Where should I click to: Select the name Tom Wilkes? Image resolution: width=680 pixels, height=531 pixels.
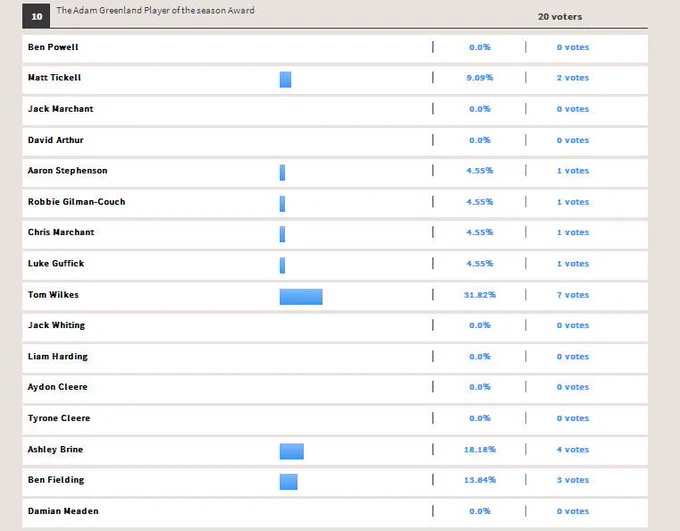[53, 295]
